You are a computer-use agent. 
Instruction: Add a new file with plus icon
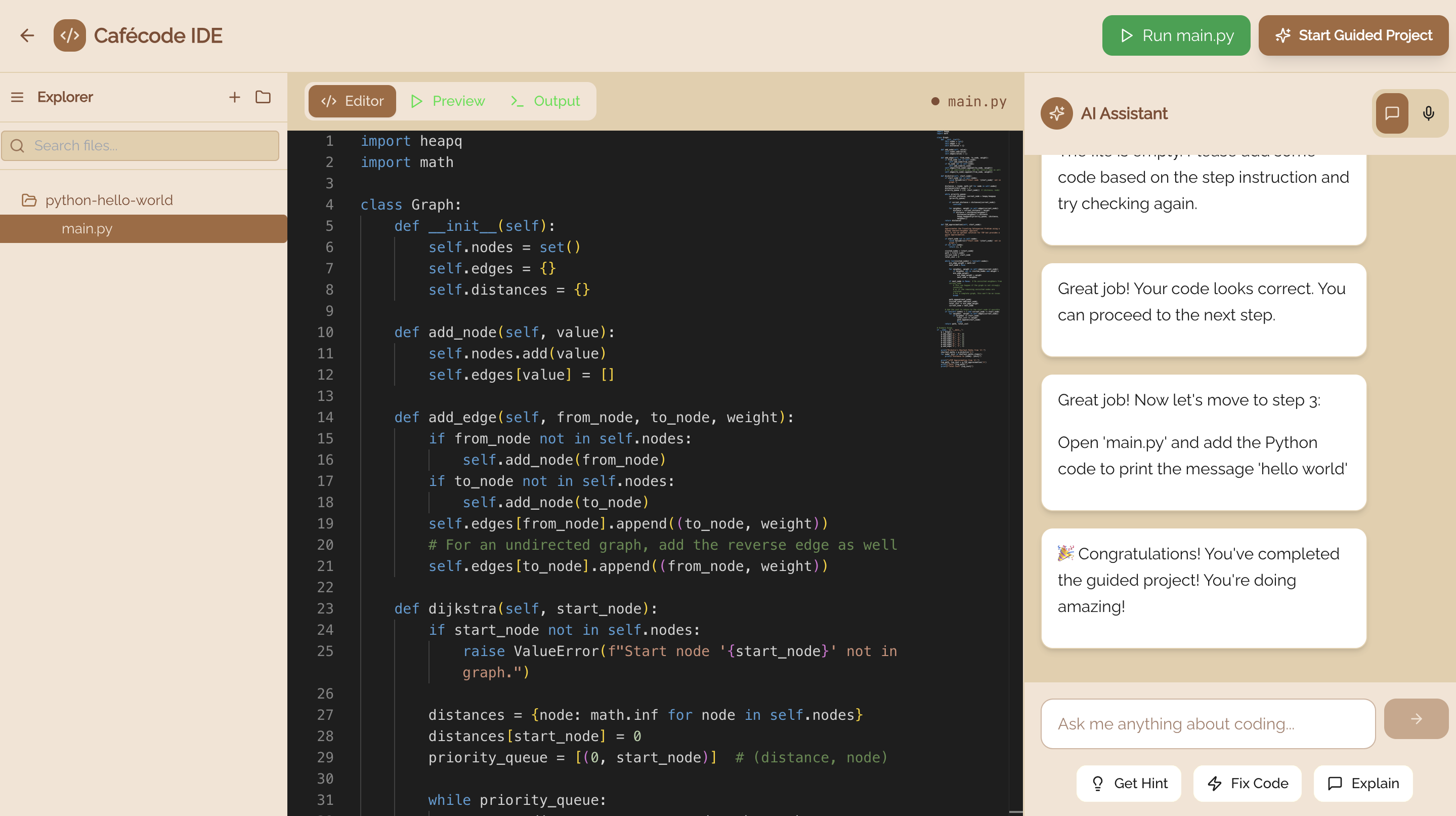pos(235,97)
